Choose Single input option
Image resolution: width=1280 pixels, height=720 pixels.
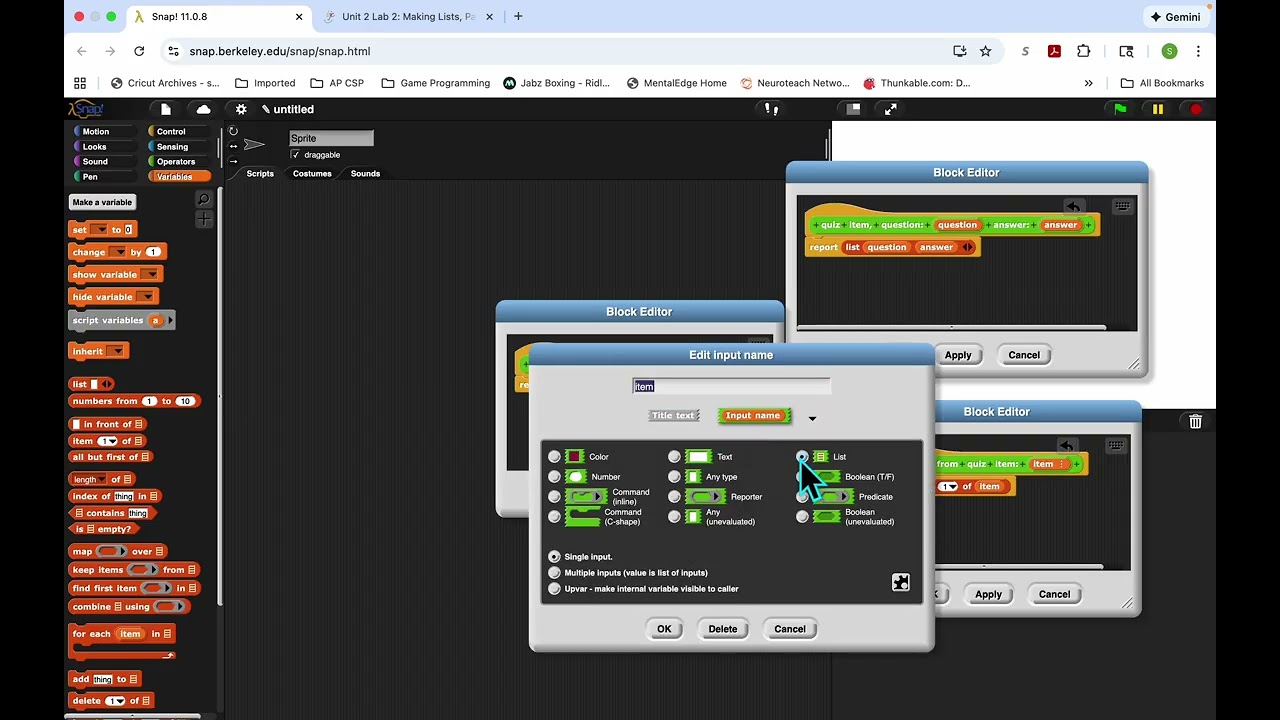pos(555,556)
